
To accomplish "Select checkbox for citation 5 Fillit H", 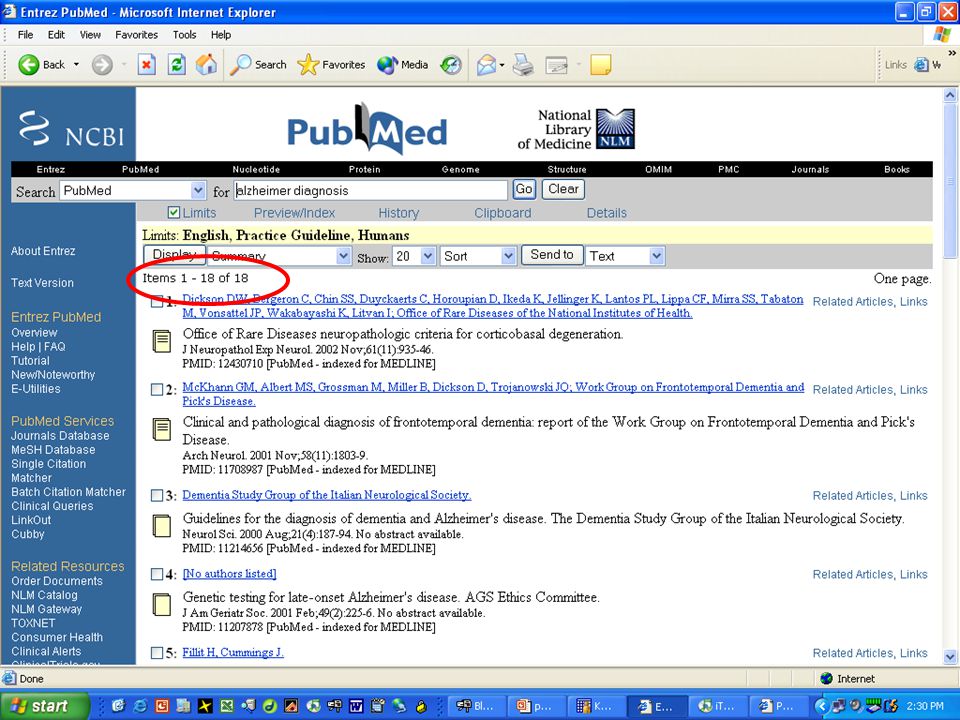I will (x=157, y=653).
